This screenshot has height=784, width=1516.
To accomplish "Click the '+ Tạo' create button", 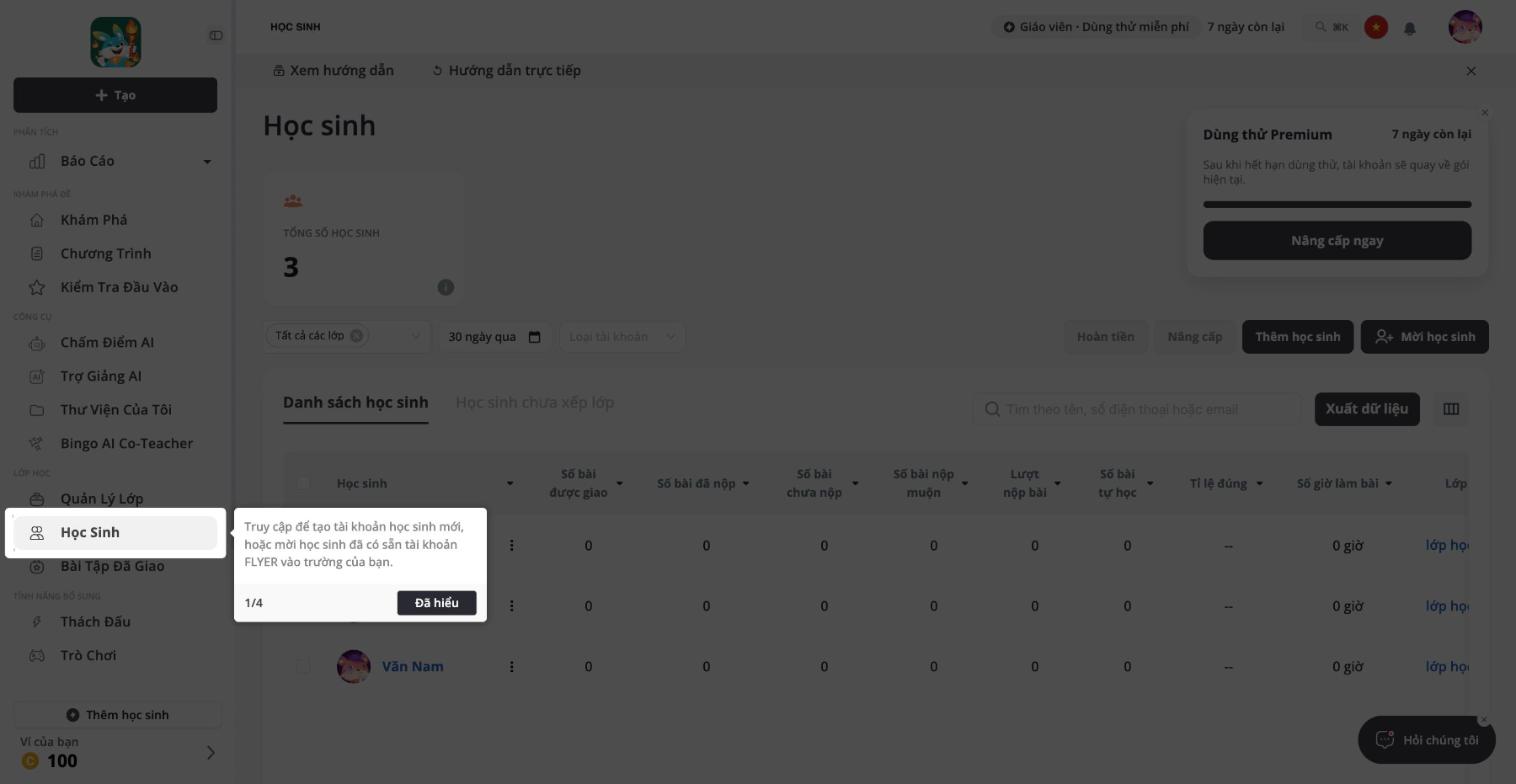I will tap(115, 96).
